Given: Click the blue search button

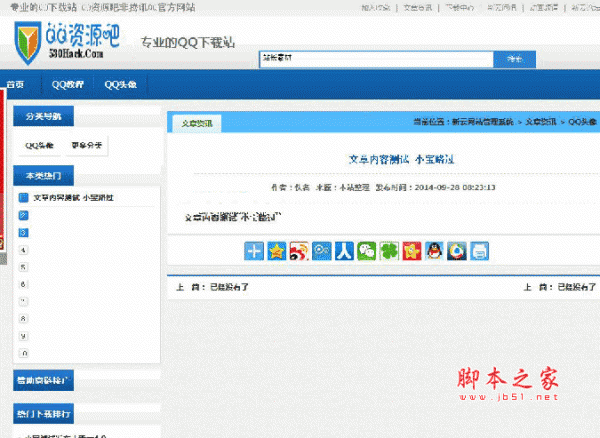Looking at the screenshot, I should (x=514, y=59).
